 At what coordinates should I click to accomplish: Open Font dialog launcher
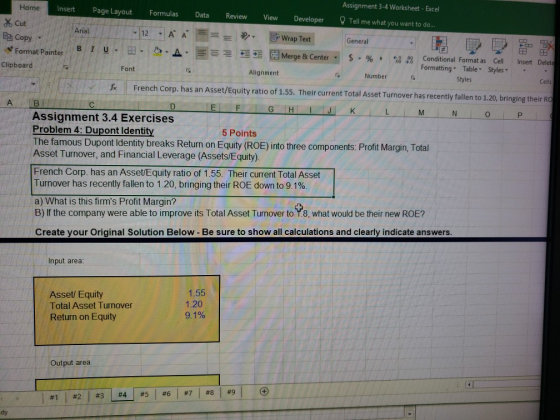click(188, 71)
